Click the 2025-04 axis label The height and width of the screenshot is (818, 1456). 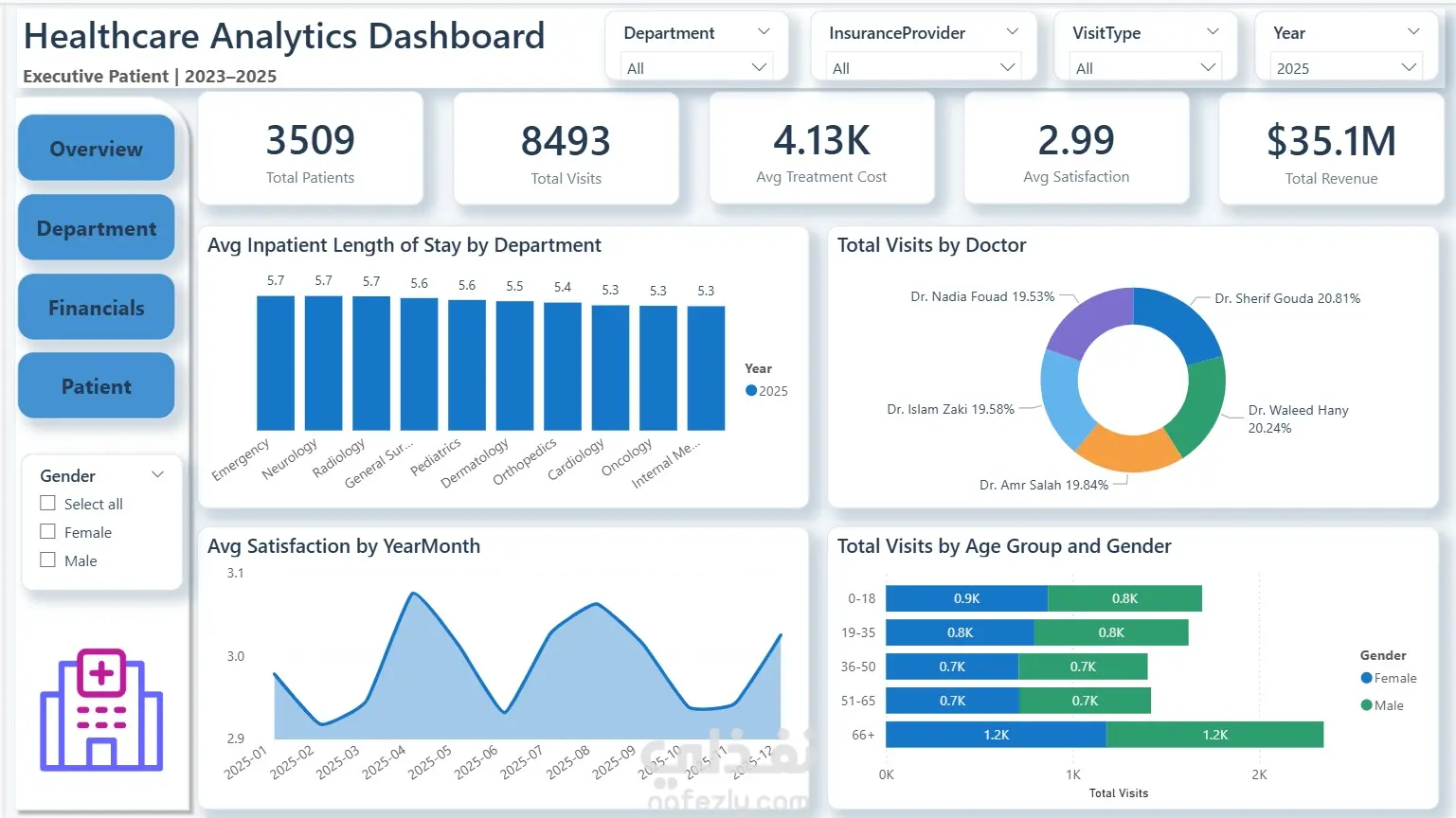point(383,762)
